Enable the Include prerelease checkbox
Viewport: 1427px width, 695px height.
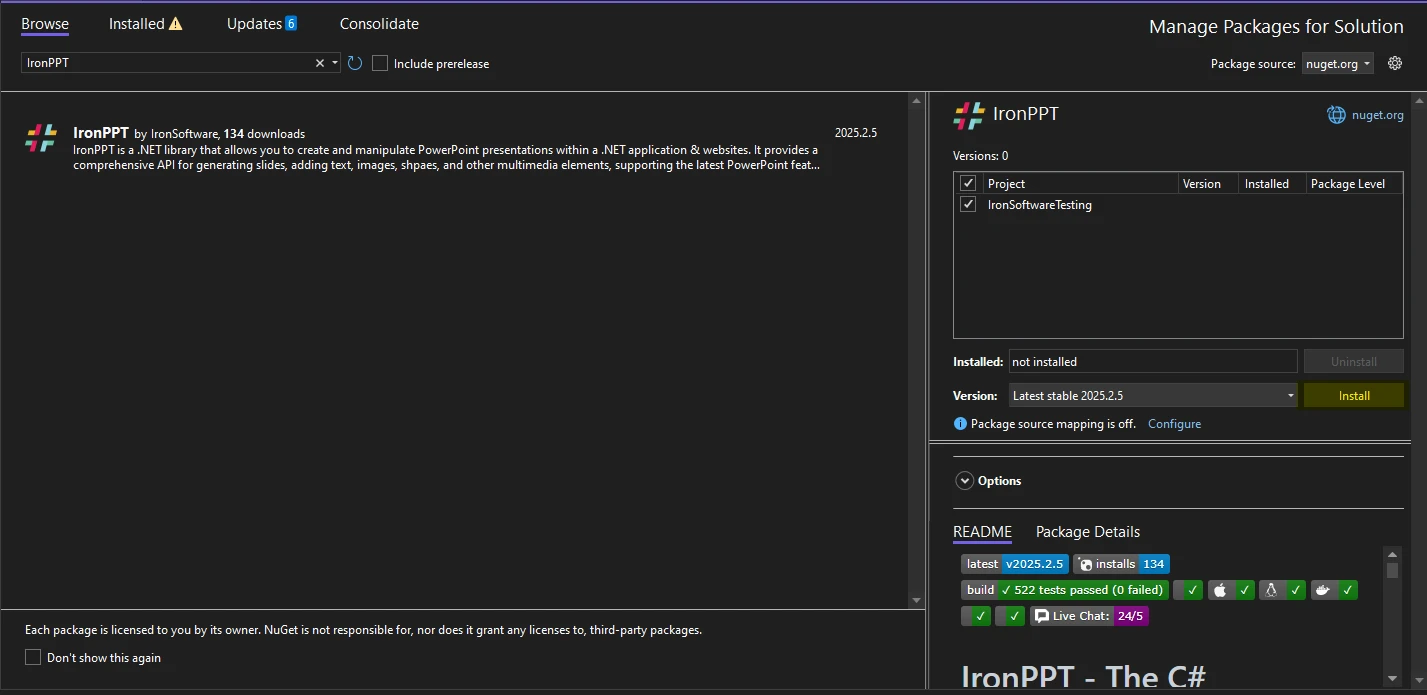[380, 63]
